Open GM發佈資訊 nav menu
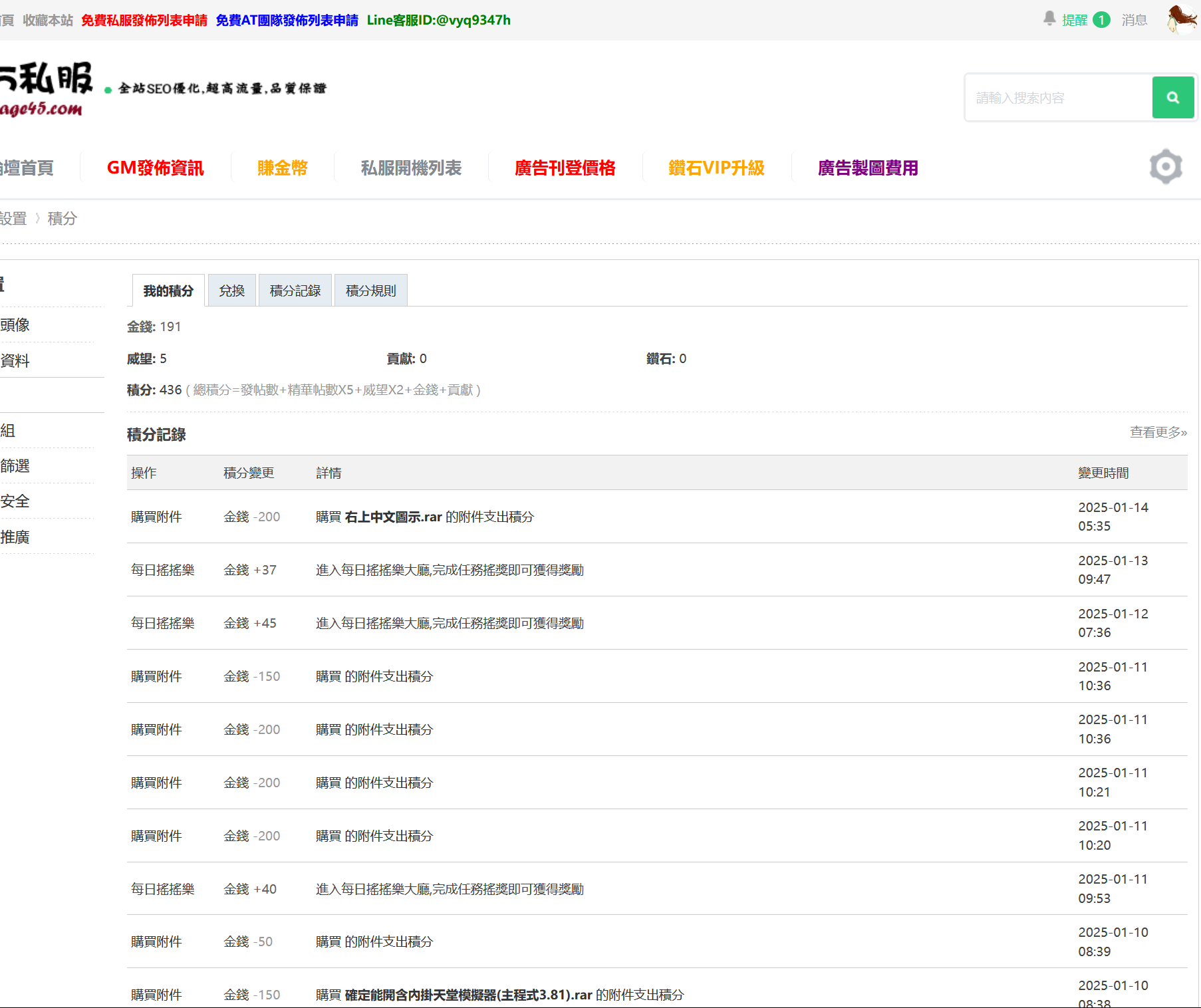 [x=156, y=168]
